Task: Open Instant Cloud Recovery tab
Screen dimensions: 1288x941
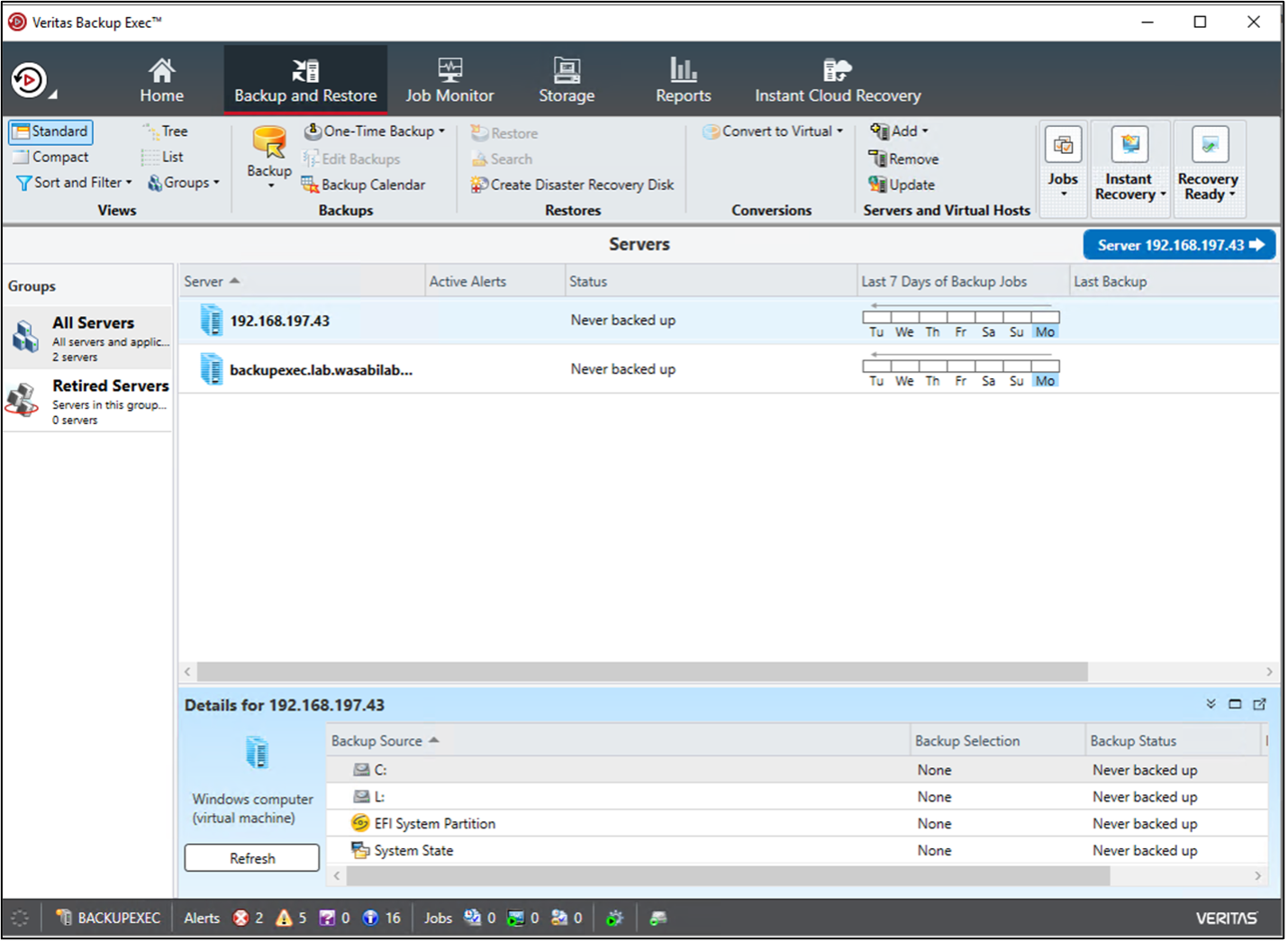Action: 838,80
